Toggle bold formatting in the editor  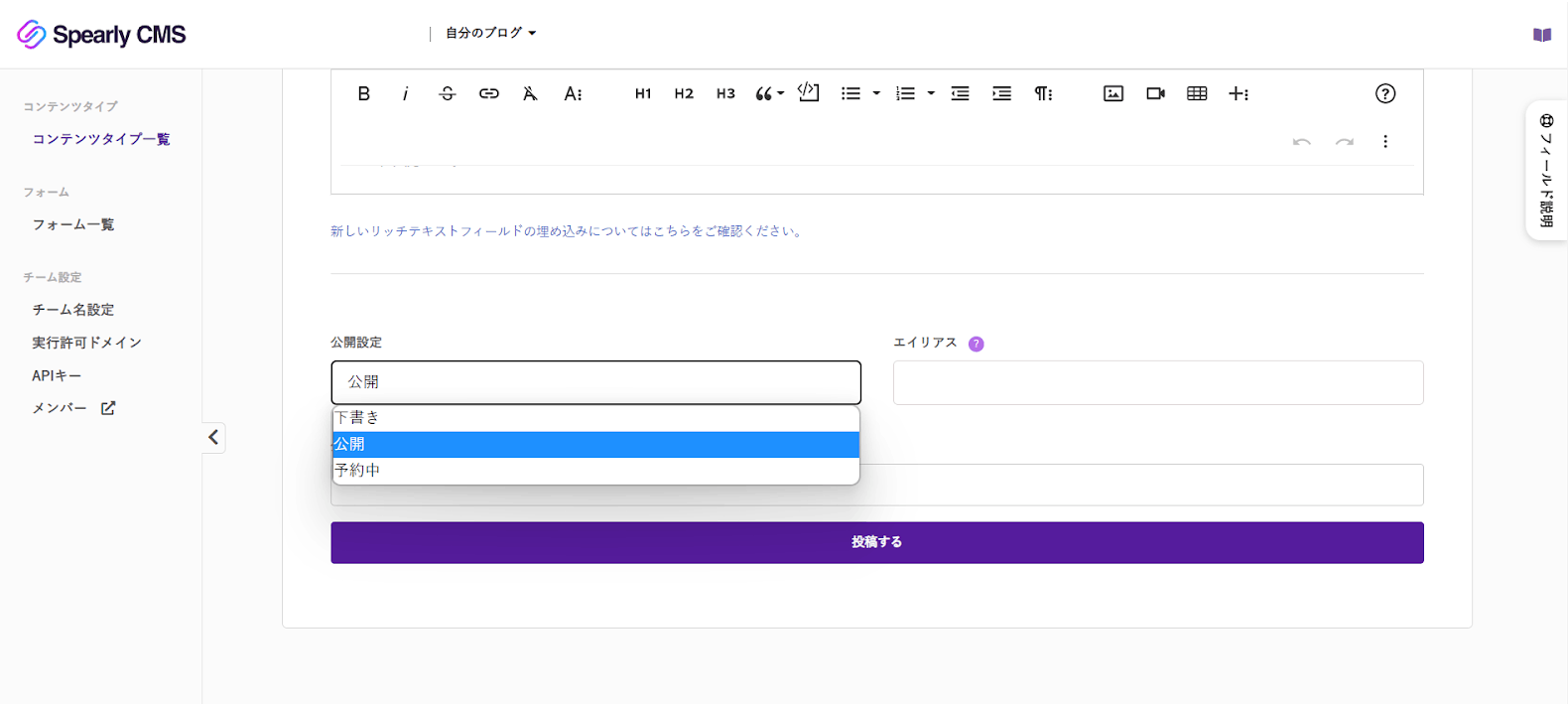[364, 93]
